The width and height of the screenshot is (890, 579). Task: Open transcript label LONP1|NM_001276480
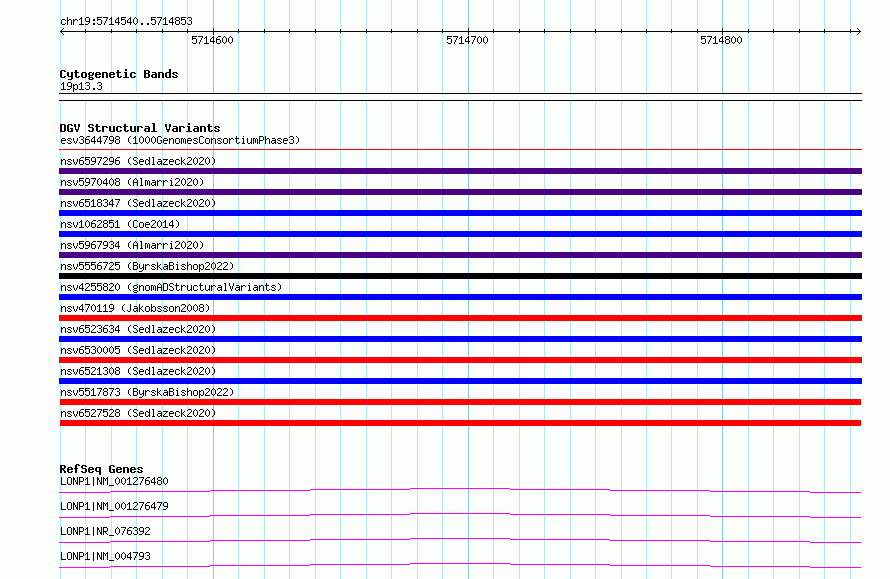pos(114,481)
